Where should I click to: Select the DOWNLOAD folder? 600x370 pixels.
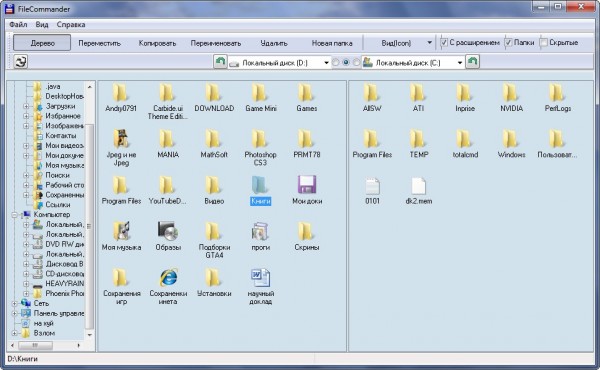[214, 93]
